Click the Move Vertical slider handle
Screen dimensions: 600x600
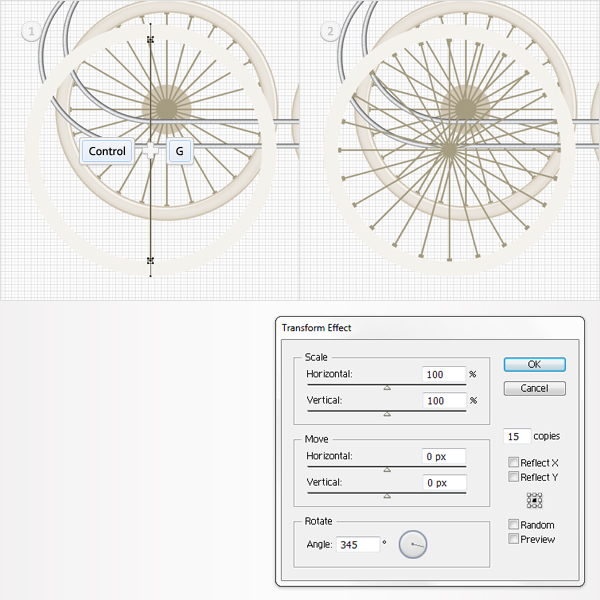pyautogui.click(x=387, y=496)
